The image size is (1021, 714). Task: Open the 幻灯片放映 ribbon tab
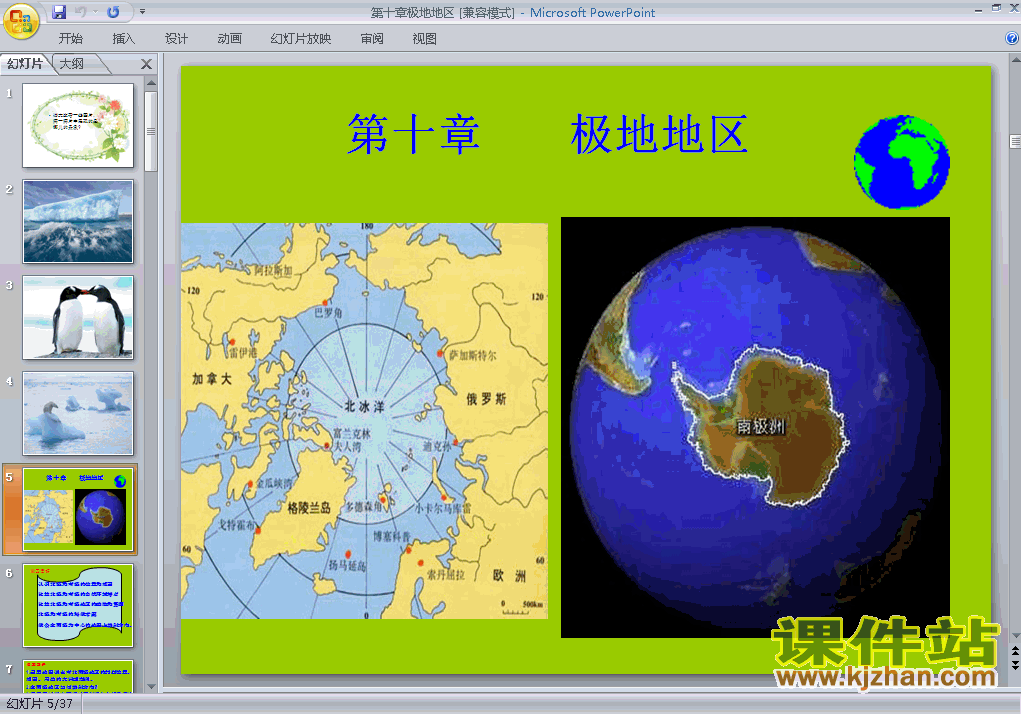coord(301,38)
